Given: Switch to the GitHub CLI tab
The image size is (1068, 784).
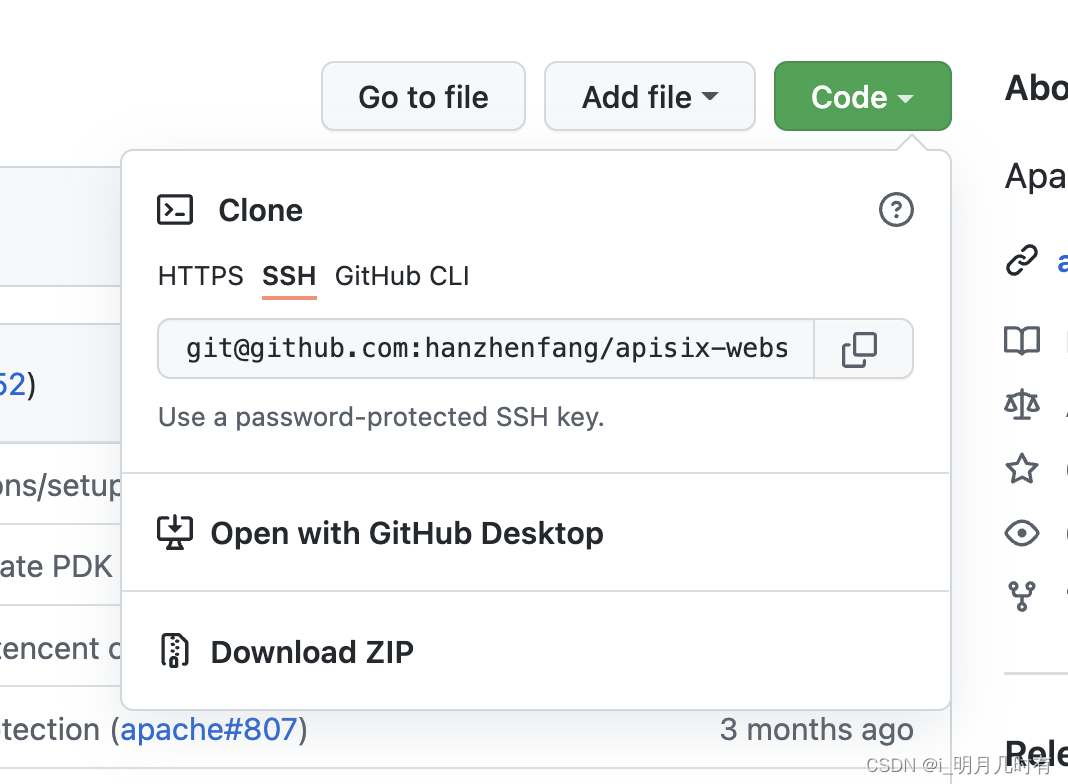Looking at the screenshot, I should click(402, 276).
